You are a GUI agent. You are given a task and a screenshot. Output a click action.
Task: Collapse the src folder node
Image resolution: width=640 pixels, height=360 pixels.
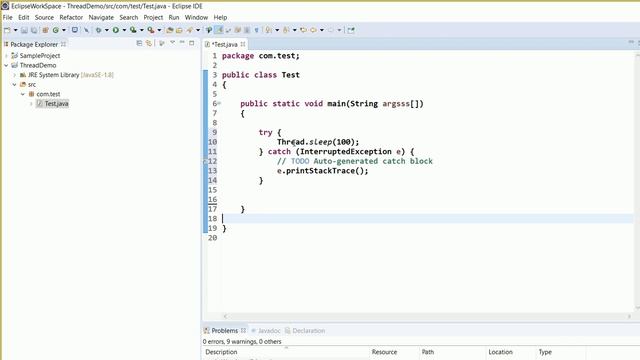coord(15,84)
